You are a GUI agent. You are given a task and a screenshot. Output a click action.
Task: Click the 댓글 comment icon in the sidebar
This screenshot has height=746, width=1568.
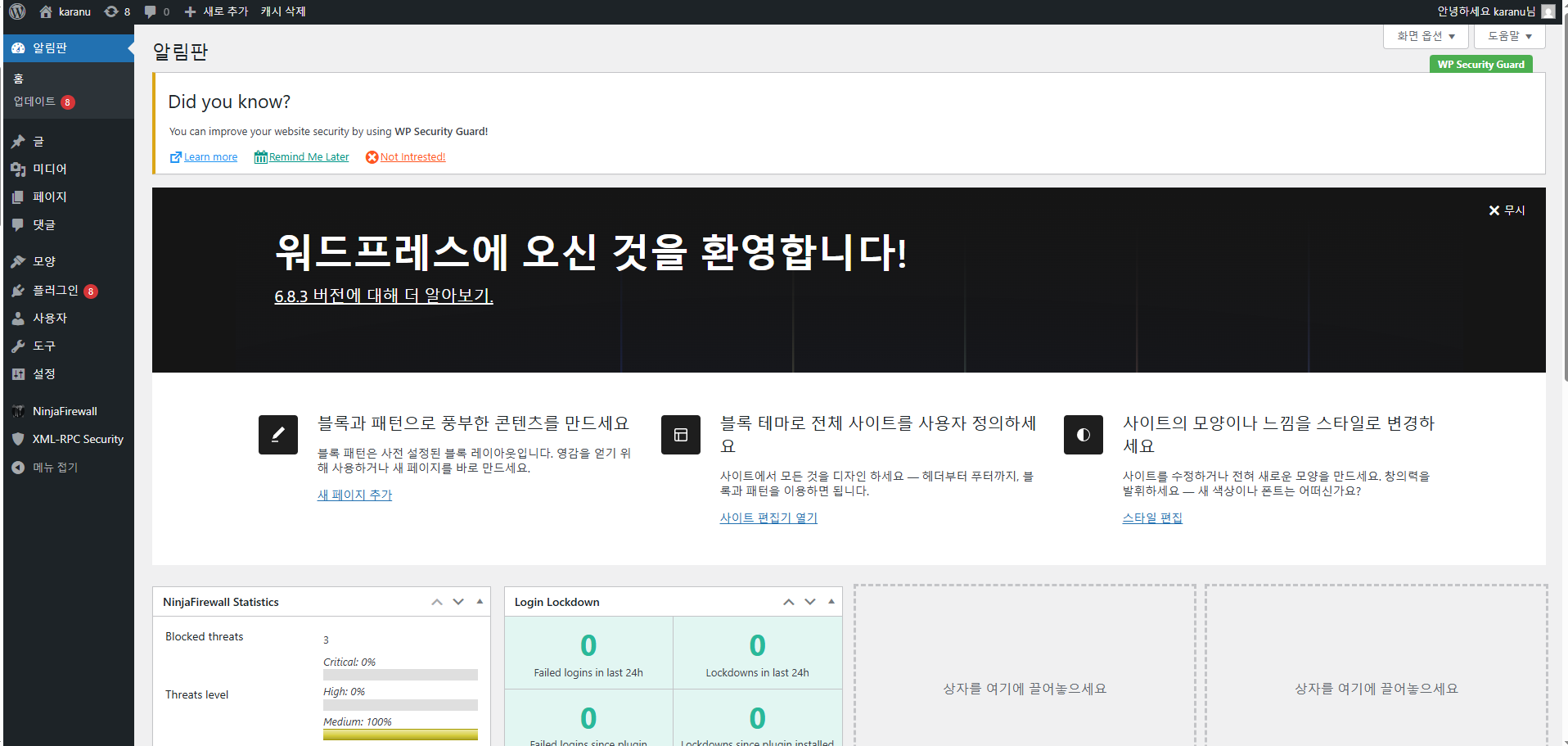point(18,225)
